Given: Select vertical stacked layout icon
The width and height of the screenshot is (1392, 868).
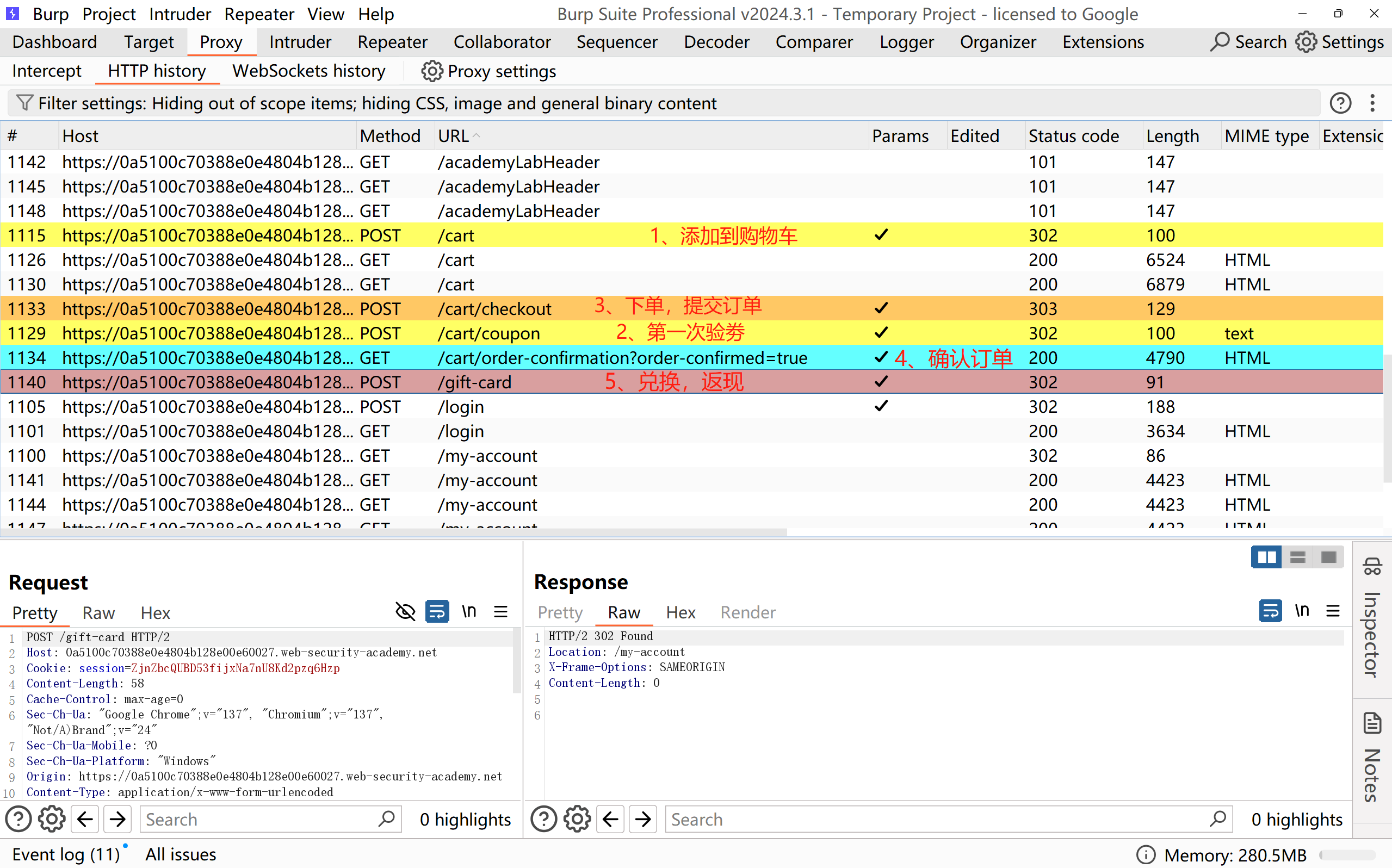Looking at the screenshot, I should pos(1297,557).
